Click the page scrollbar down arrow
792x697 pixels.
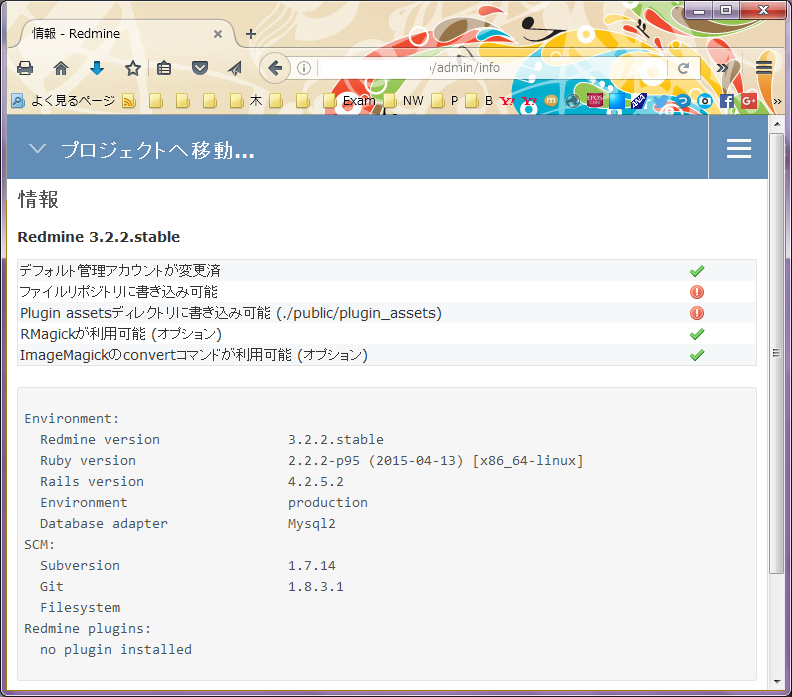coord(777,682)
